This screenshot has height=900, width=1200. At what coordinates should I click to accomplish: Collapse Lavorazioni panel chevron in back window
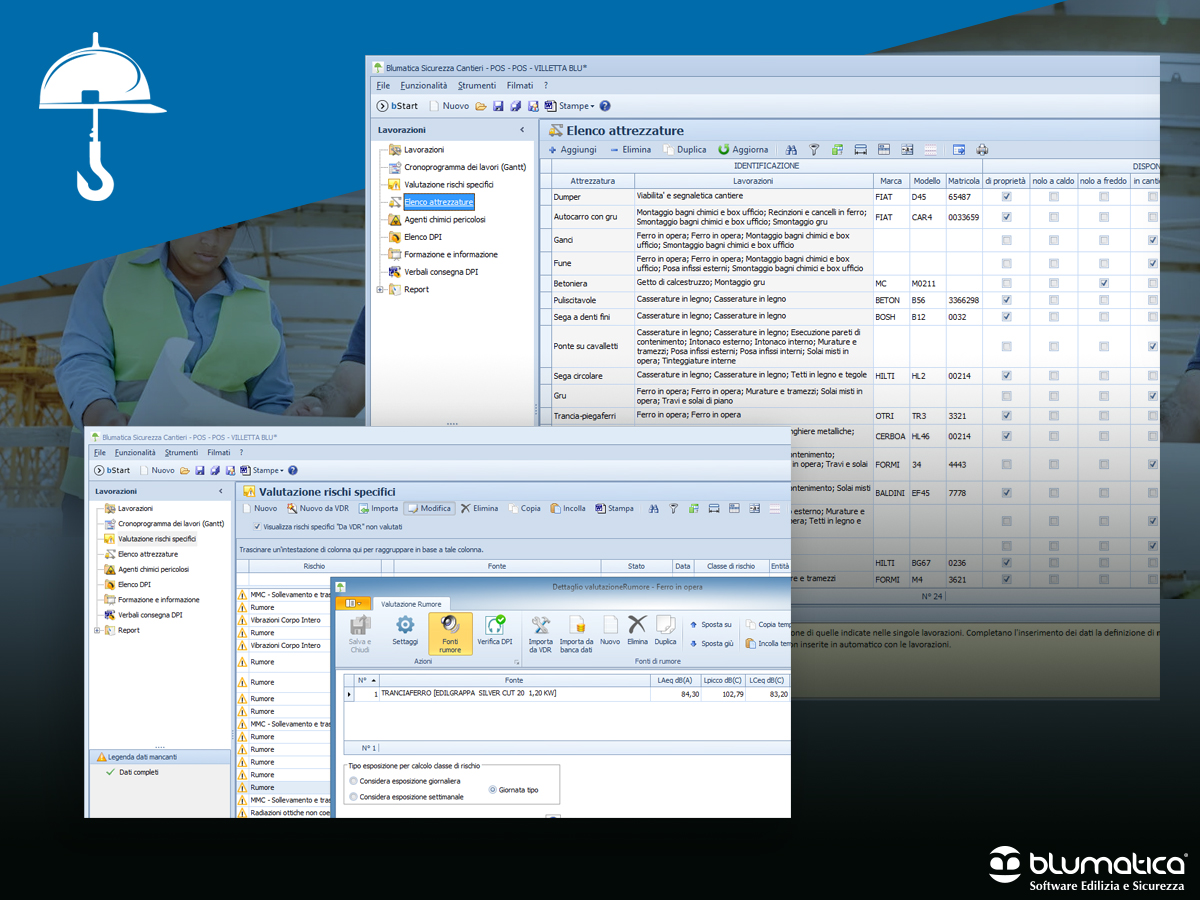[522, 130]
